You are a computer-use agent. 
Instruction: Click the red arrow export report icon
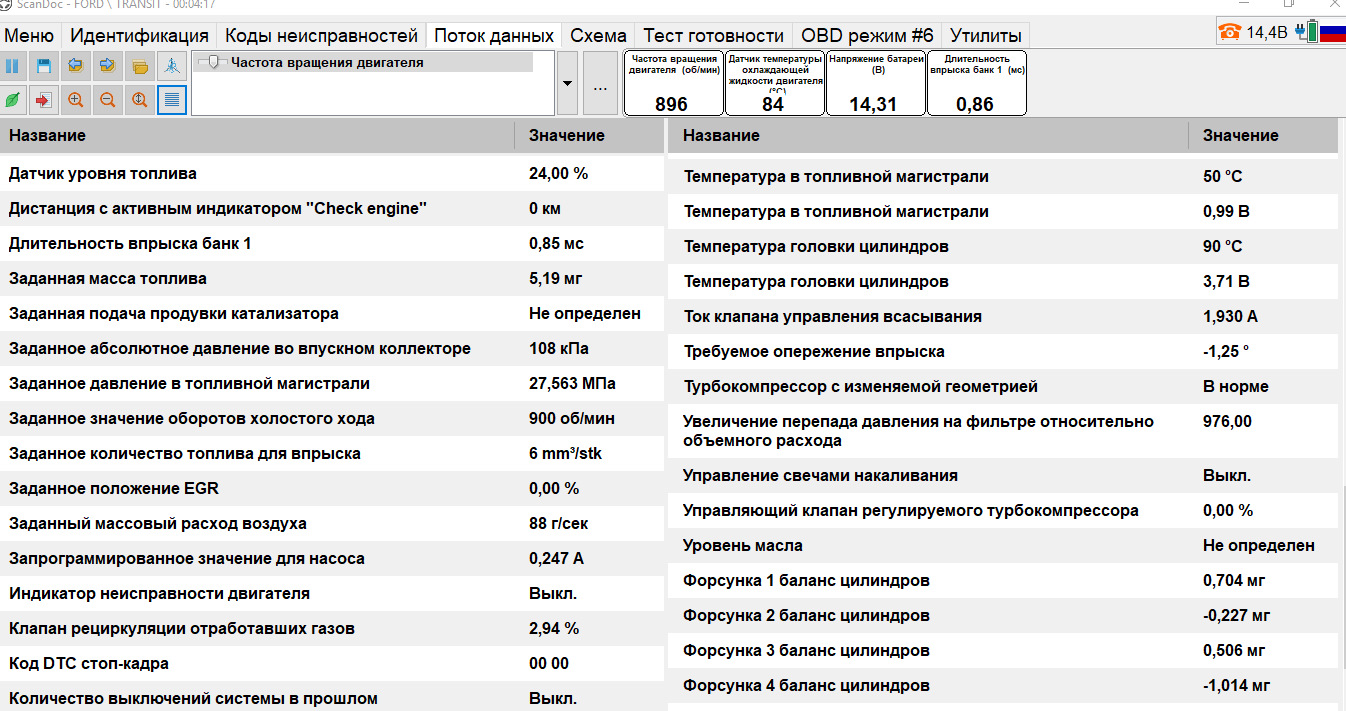tap(44, 100)
